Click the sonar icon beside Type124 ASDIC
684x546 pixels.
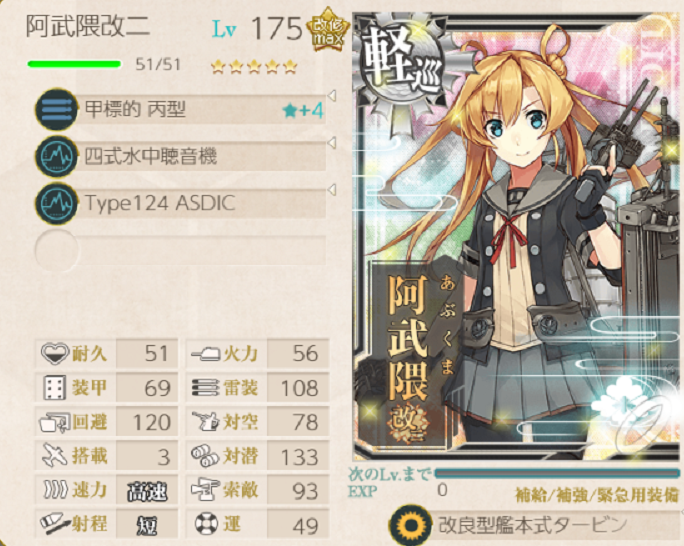coord(56,203)
